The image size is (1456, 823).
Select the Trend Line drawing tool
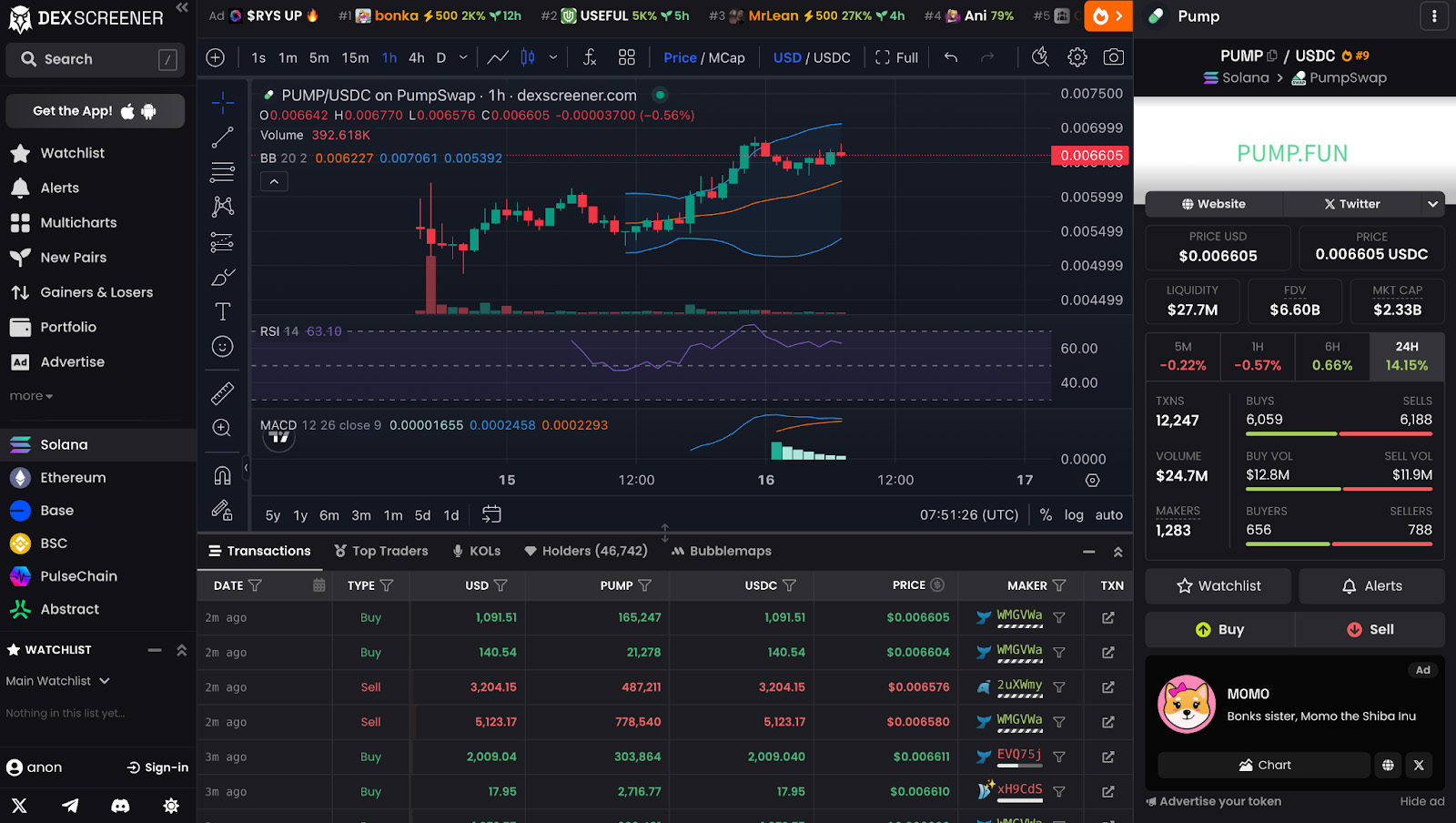coord(222,137)
